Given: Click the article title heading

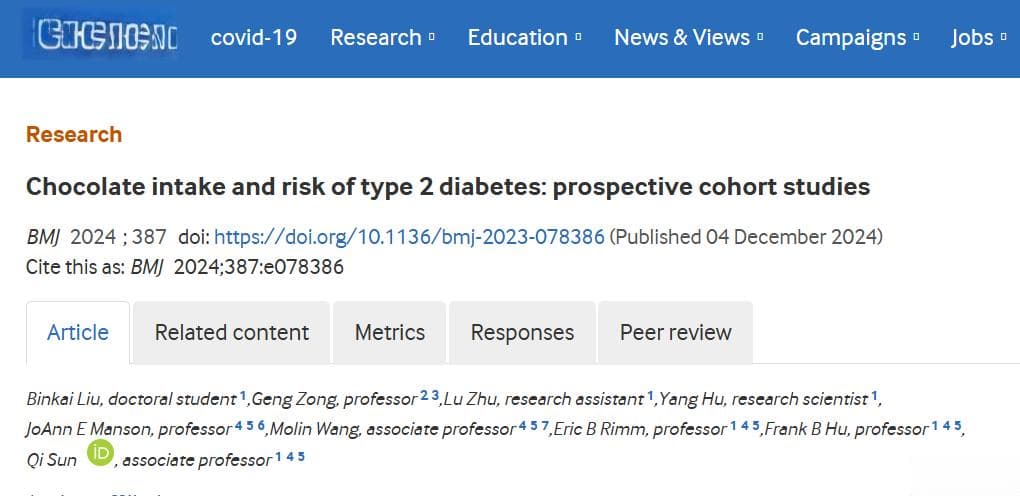Looking at the screenshot, I should point(448,187).
